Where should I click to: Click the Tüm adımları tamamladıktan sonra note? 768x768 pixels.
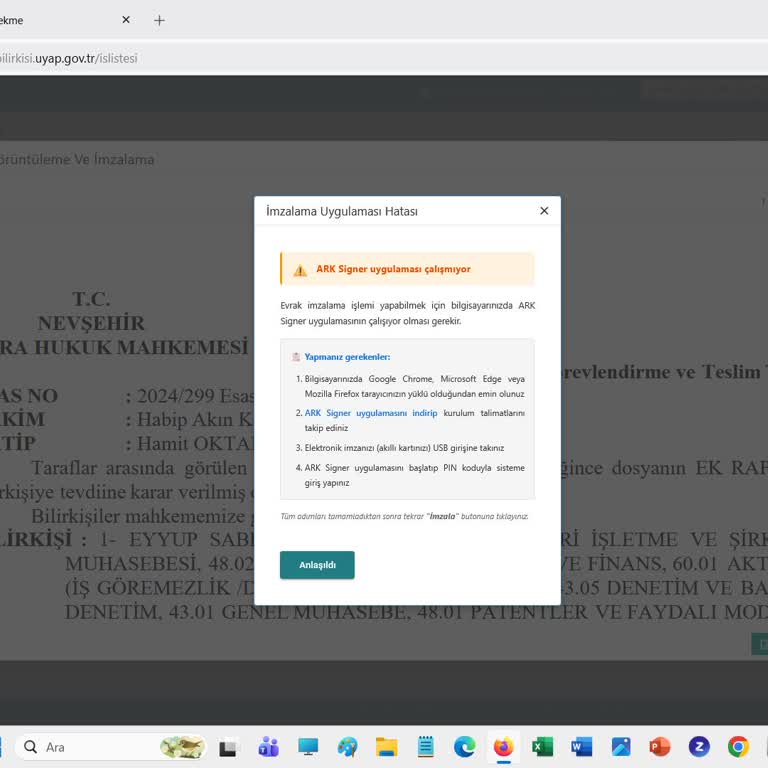[x=404, y=516]
